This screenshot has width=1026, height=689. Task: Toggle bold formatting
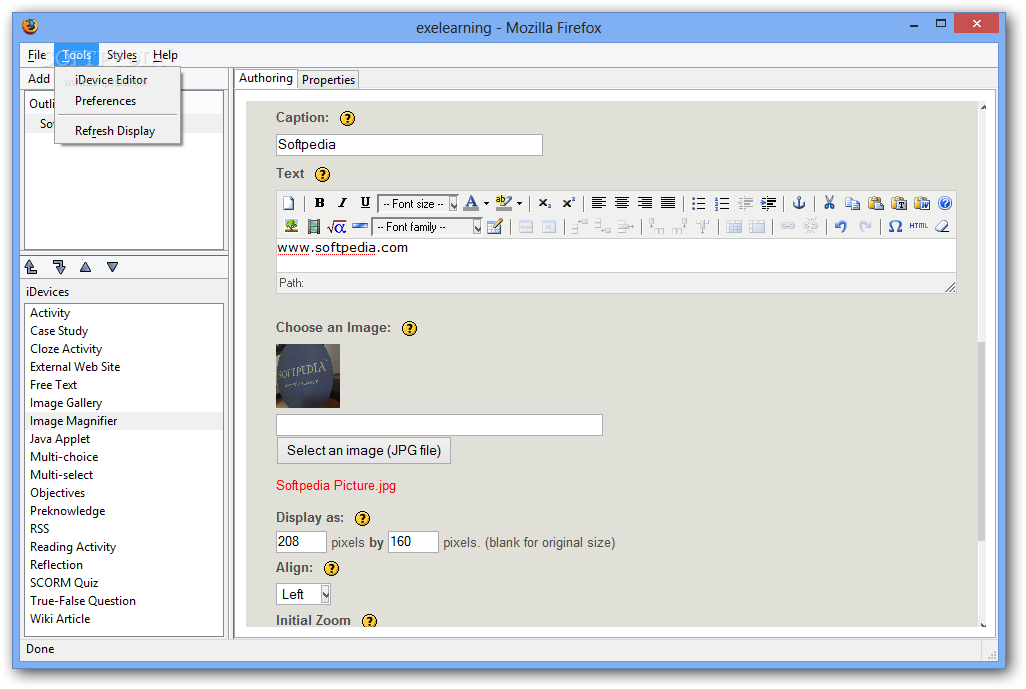coord(319,203)
